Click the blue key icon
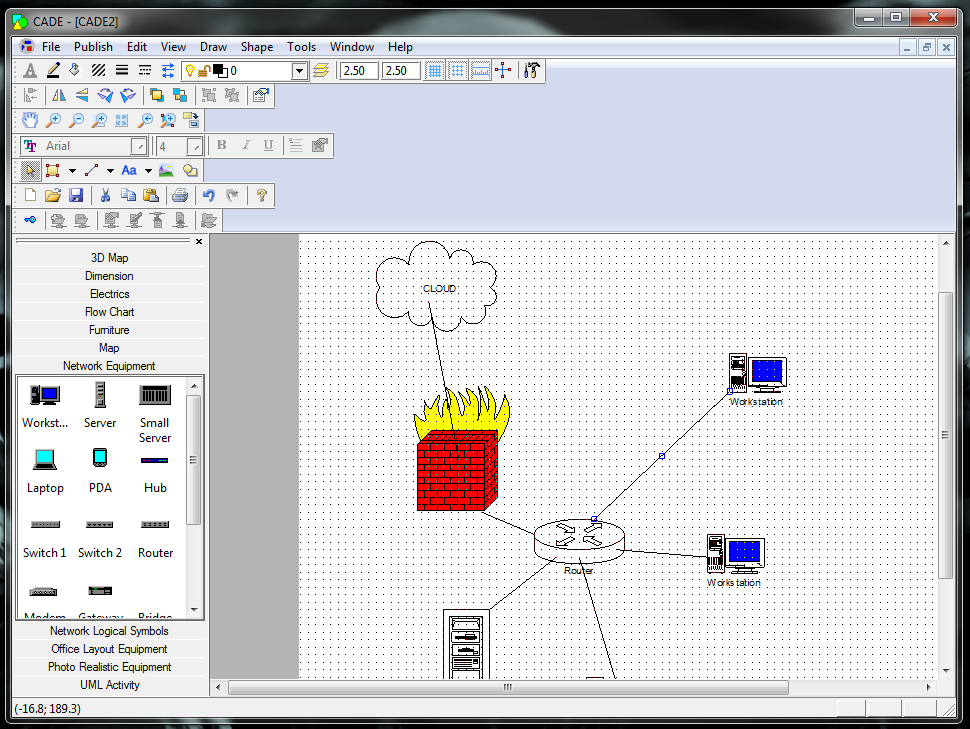Image resolution: width=970 pixels, height=729 pixels. click(x=30, y=220)
